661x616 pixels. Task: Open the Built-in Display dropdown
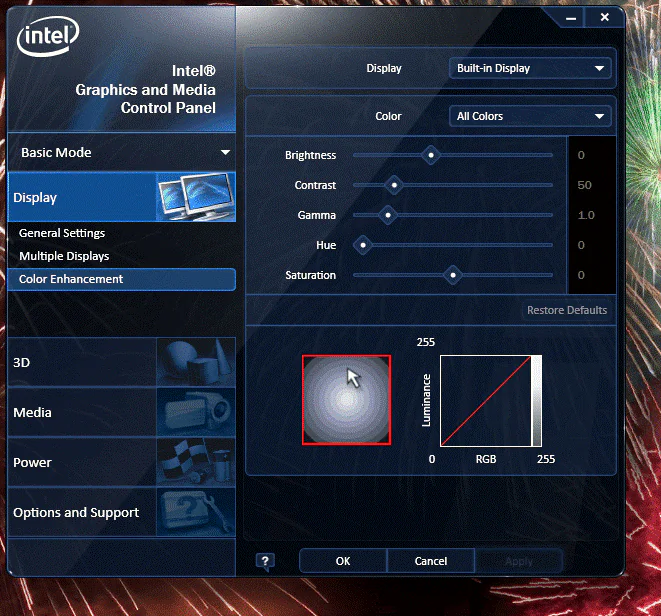pyautogui.click(x=530, y=68)
